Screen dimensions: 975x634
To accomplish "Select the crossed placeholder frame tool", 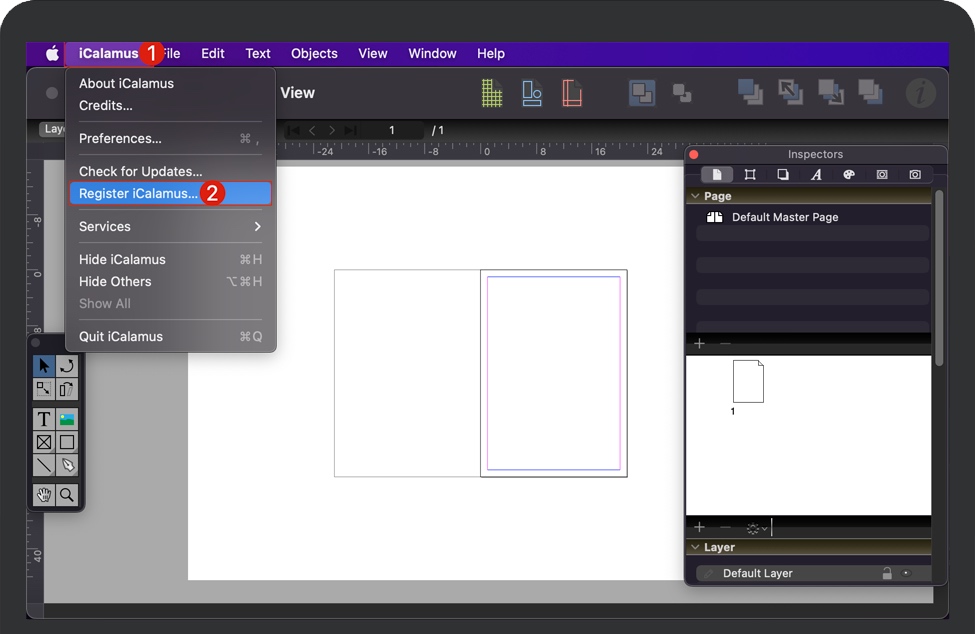I will (44, 443).
